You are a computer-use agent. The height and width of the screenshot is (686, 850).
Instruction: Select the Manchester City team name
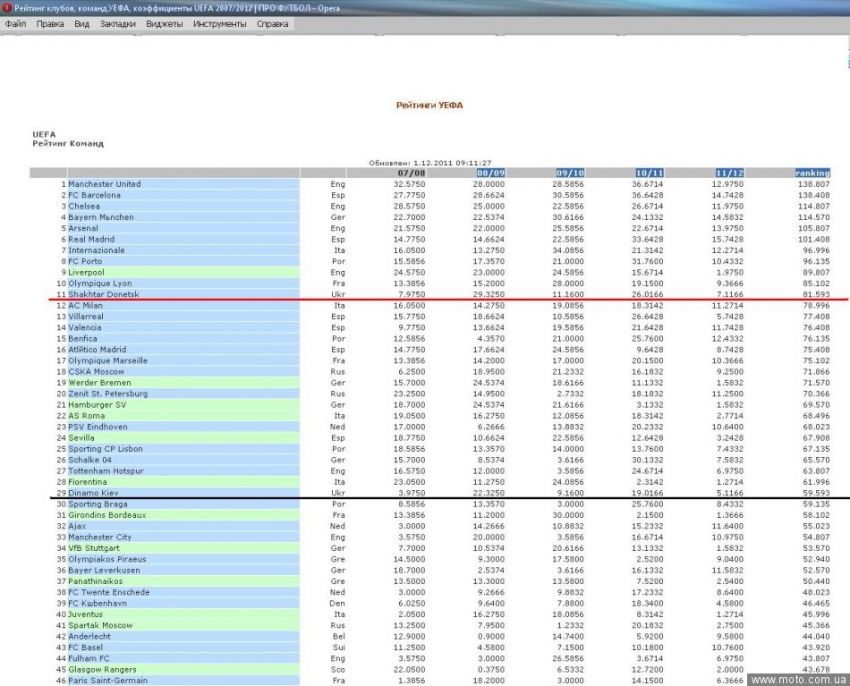click(100, 537)
